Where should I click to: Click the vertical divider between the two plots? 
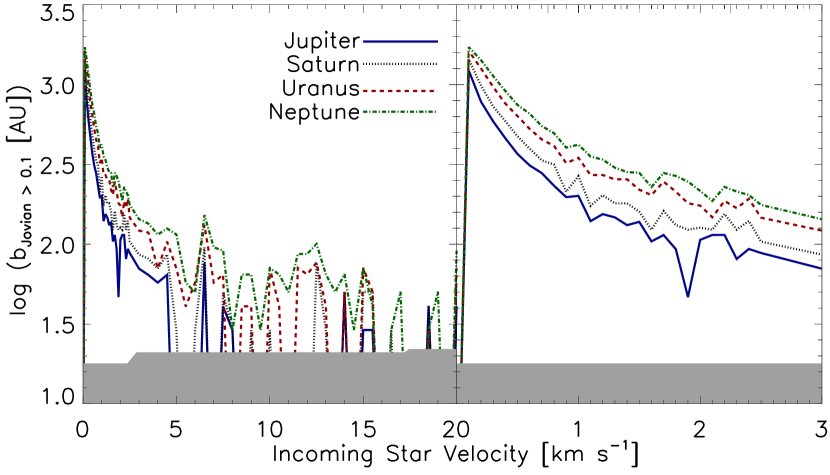click(456, 200)
